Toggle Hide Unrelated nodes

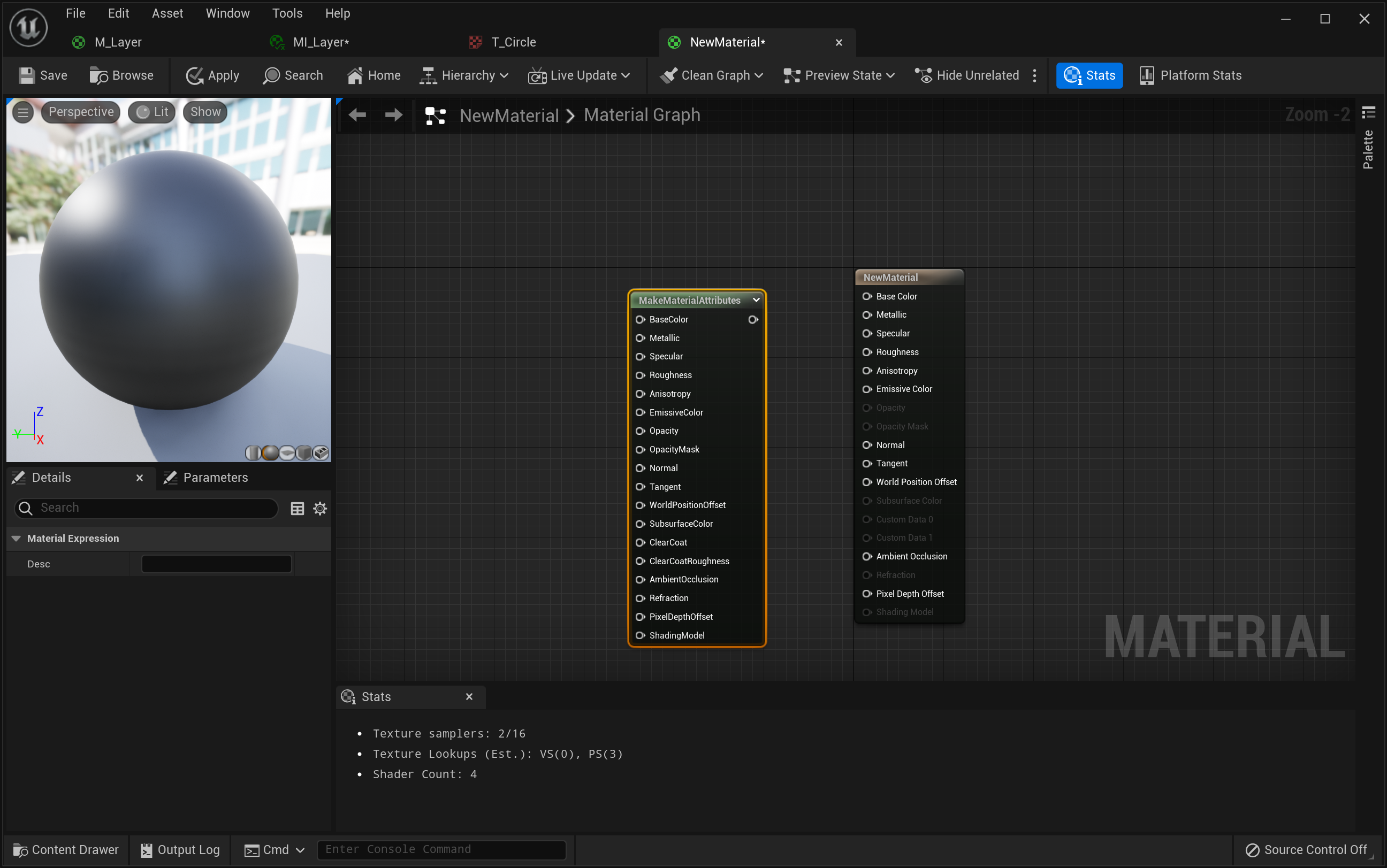tap(967, 75)
